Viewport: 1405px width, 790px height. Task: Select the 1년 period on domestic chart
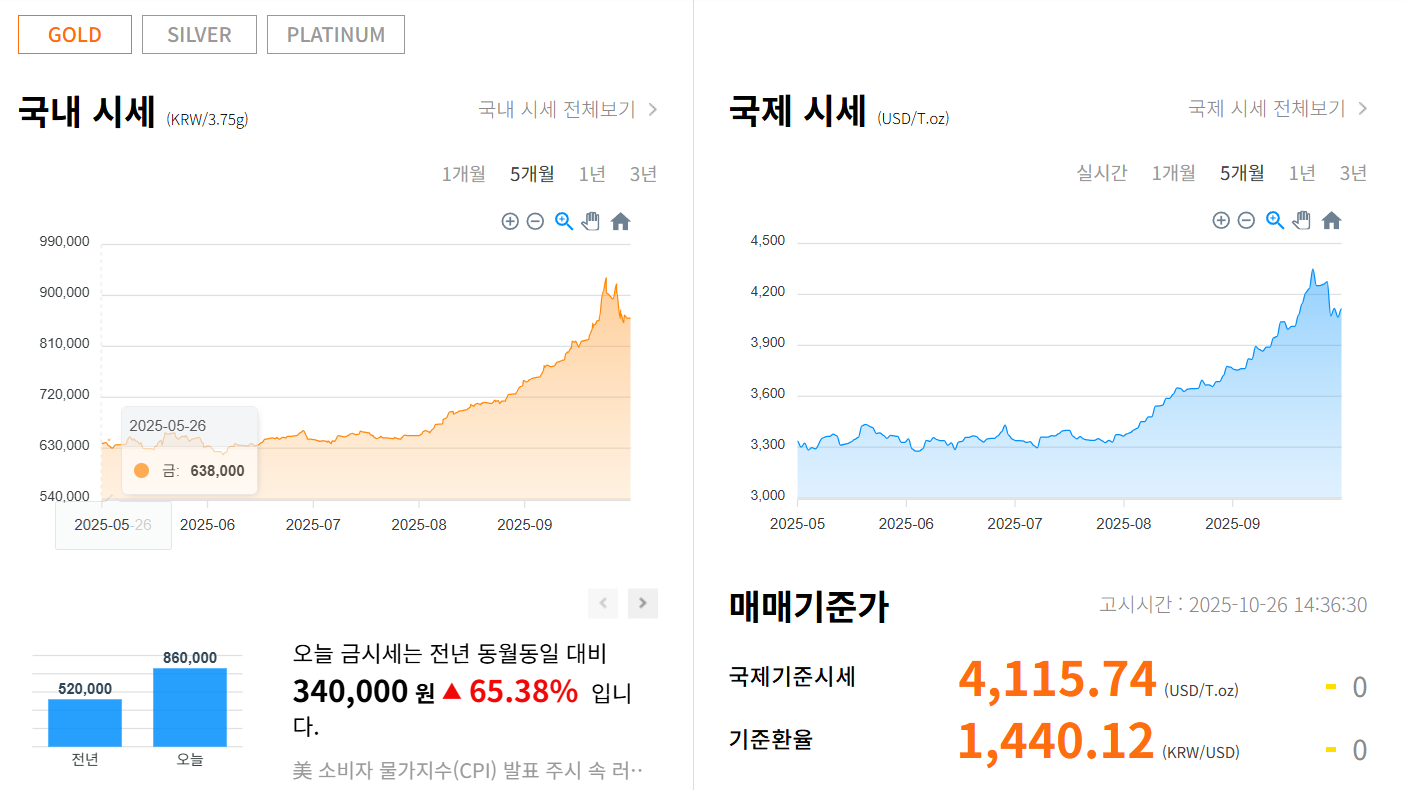(x=592, y=173)
